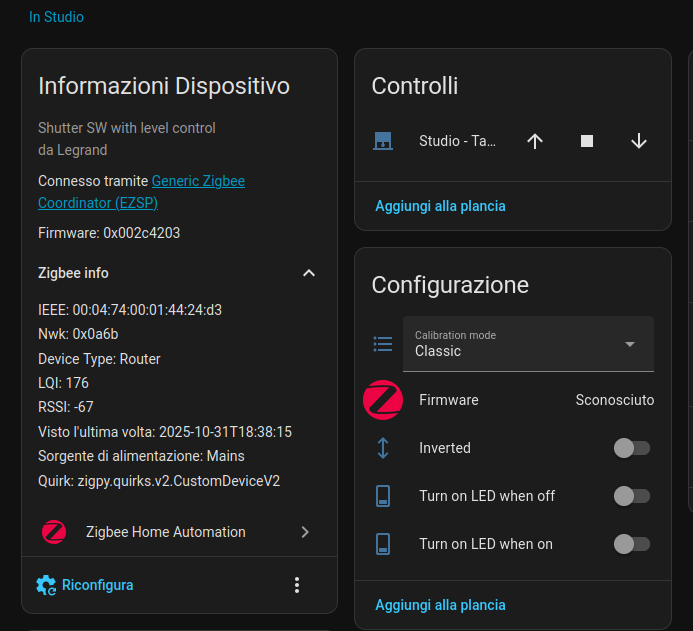The height and width of the screenshot is (631, 693).
Task: Click the window shutter cover icon
Action: pyautogui.click(x=382, y=141)
